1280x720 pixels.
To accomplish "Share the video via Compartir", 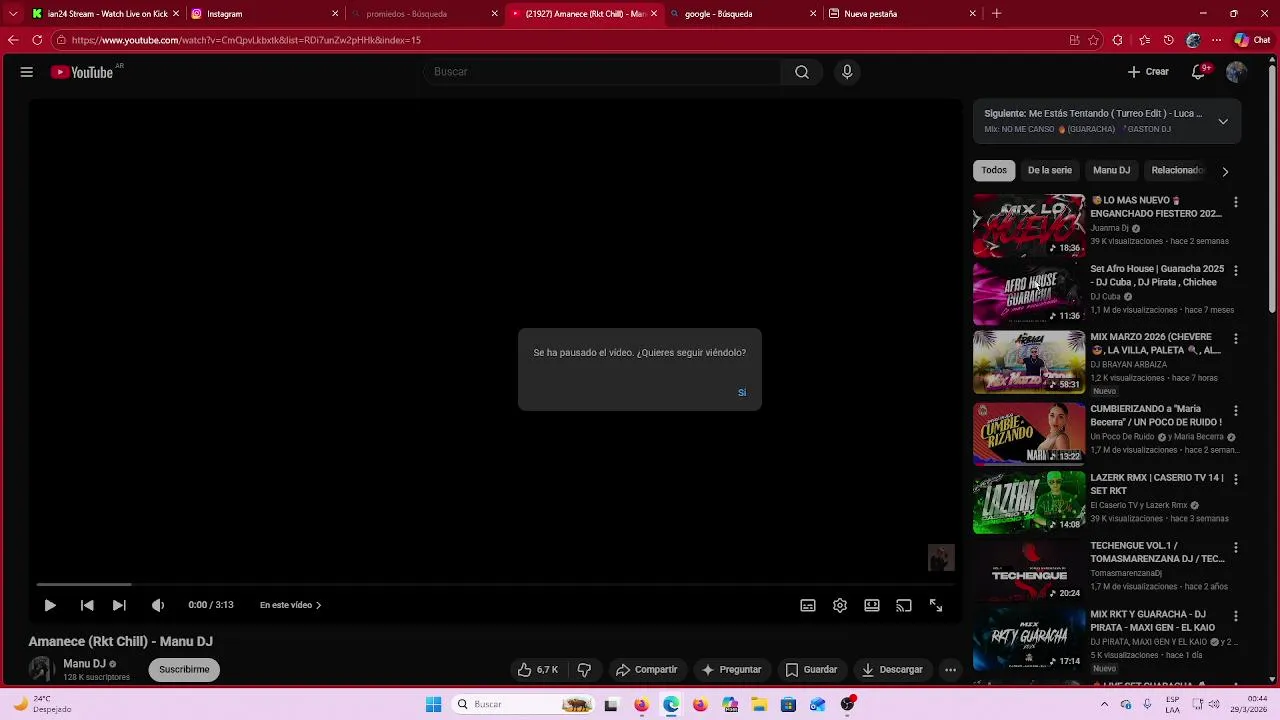I will [647, 670].
